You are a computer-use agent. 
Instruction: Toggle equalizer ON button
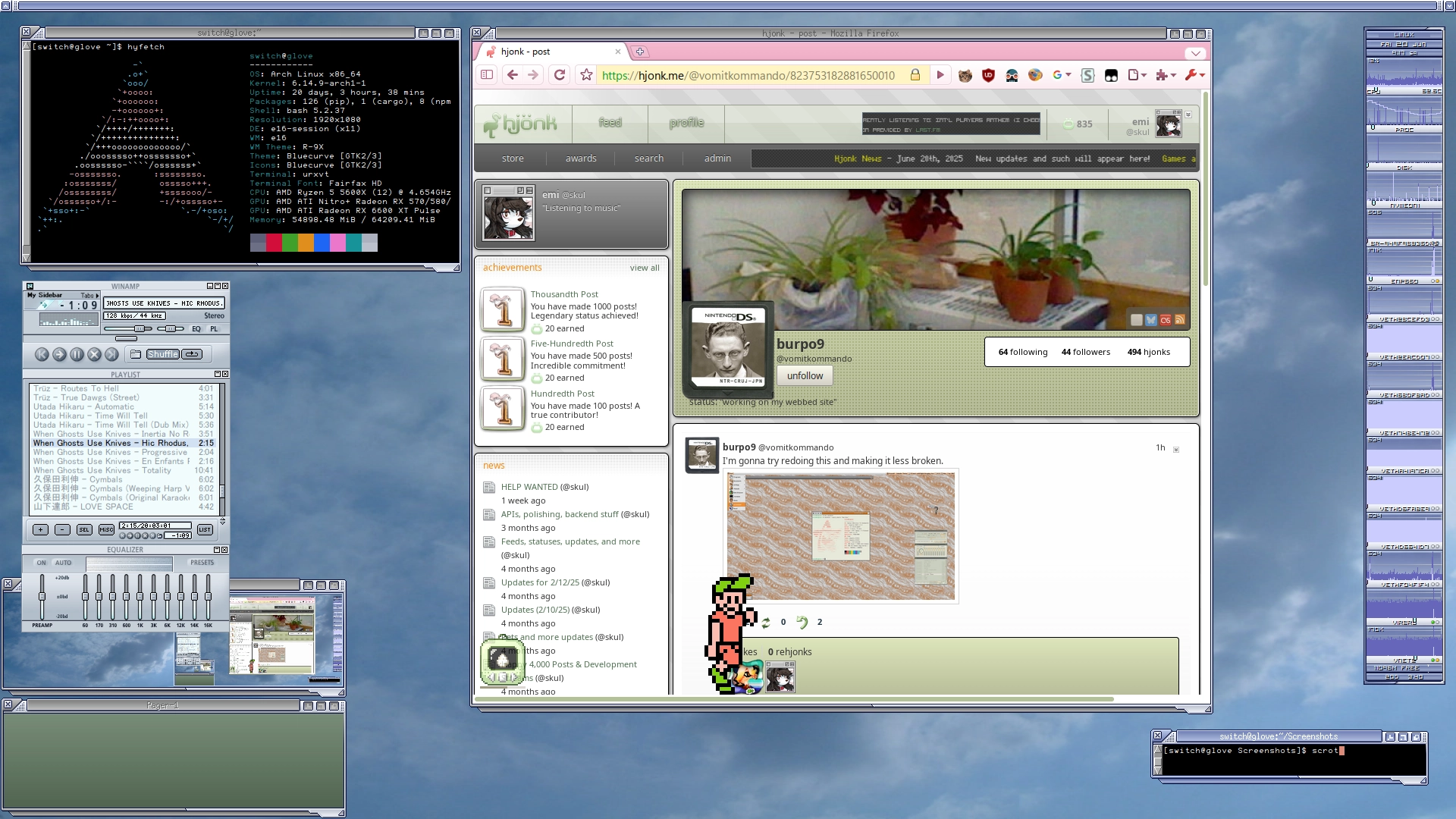pos(42,563)
